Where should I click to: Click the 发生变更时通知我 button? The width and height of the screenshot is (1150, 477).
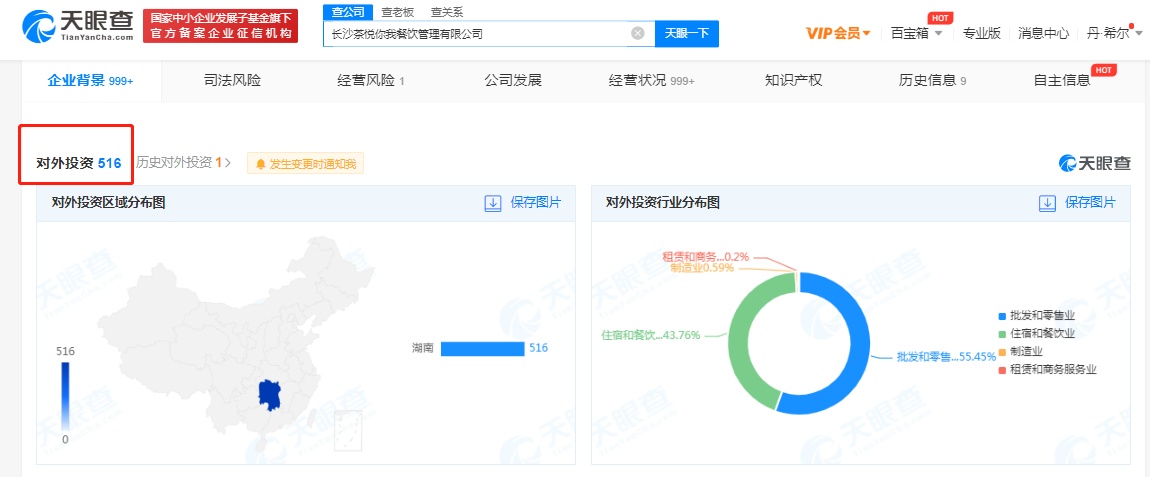point(305,164)
